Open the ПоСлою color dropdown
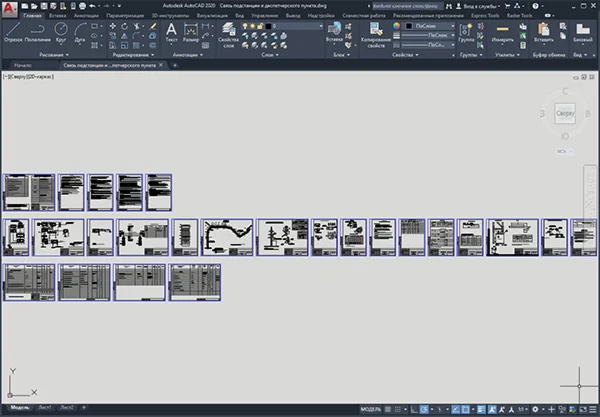The width and height of the screenshot is (600, 417). pos(430,26)
